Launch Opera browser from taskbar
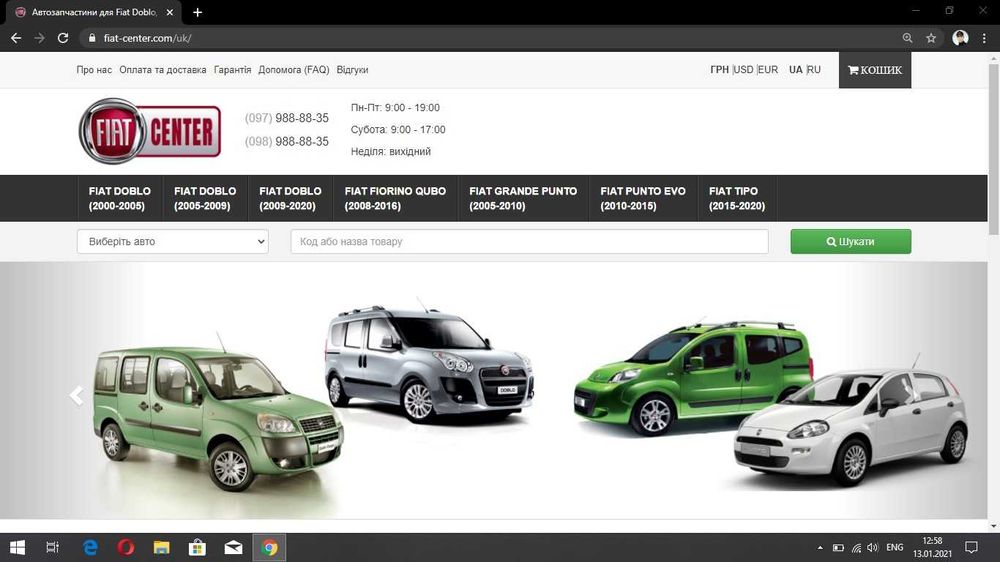This screenshot has width=1000, height=562. click(x=126, y=547)
